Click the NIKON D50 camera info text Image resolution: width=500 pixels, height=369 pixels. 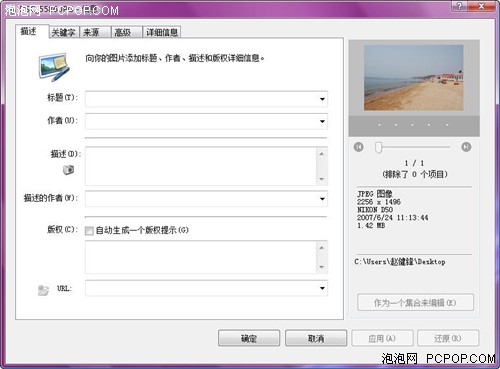pos(375,210)
